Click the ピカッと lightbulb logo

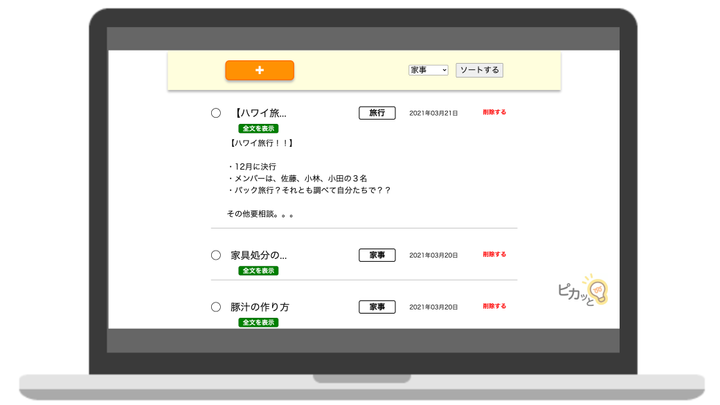tap(583, 290)
